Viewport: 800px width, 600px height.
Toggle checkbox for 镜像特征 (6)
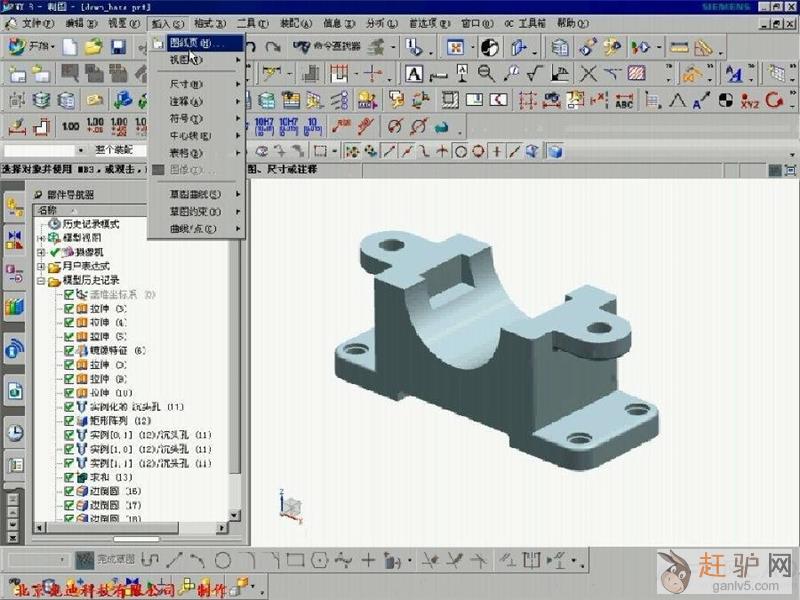pyautogui.click(x=69, y=351)
